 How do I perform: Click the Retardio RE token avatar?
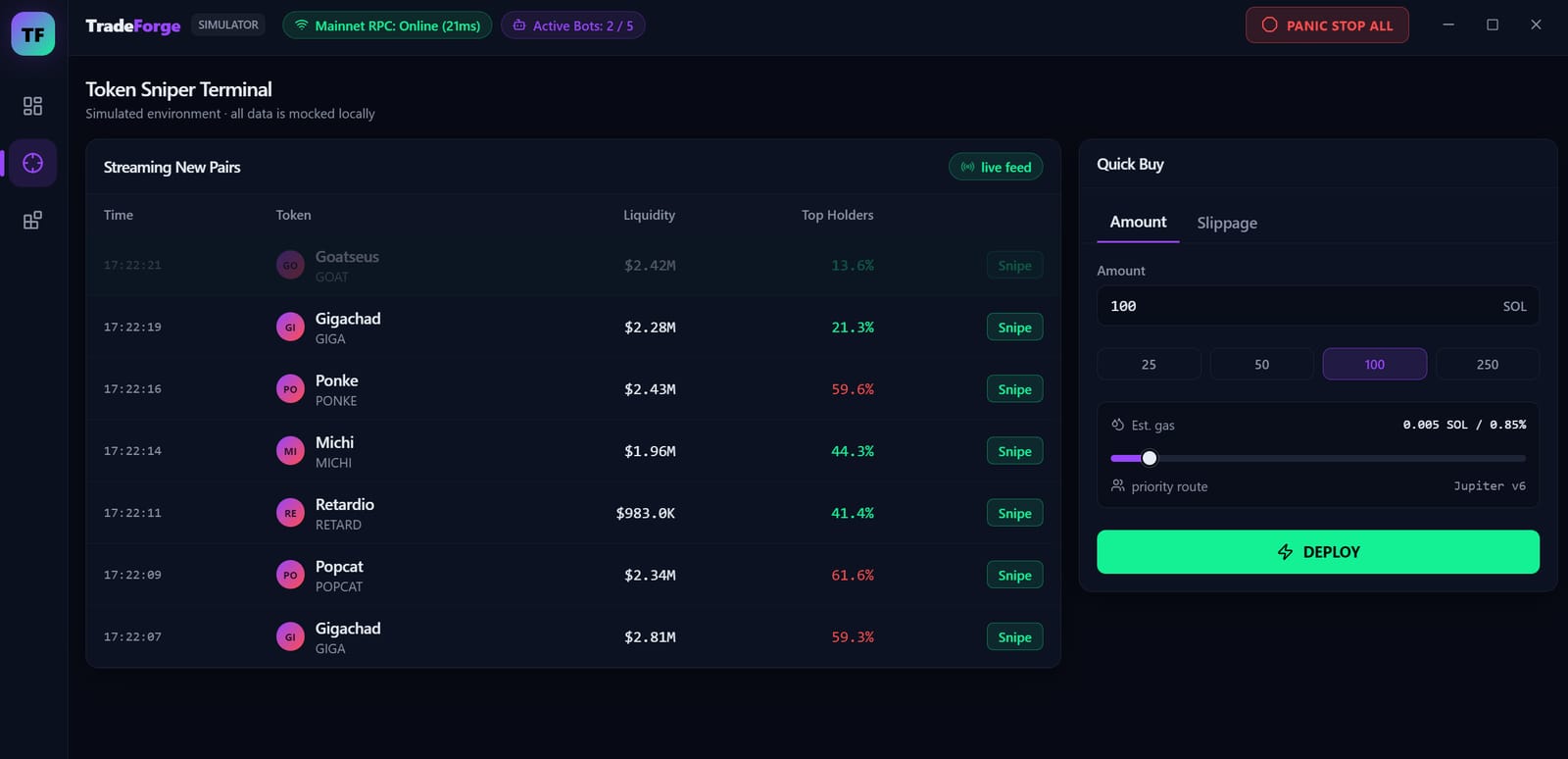[x=290, y=513]
